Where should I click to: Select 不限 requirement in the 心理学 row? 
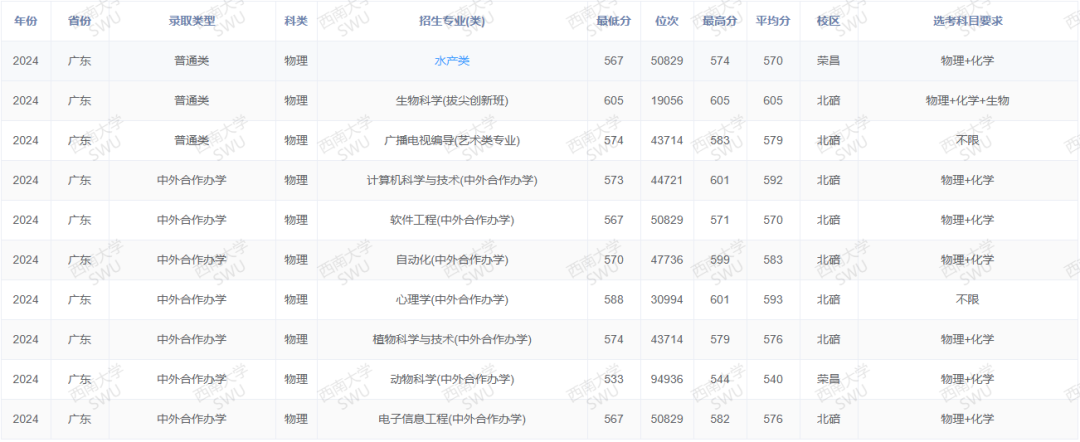point(968,300)
